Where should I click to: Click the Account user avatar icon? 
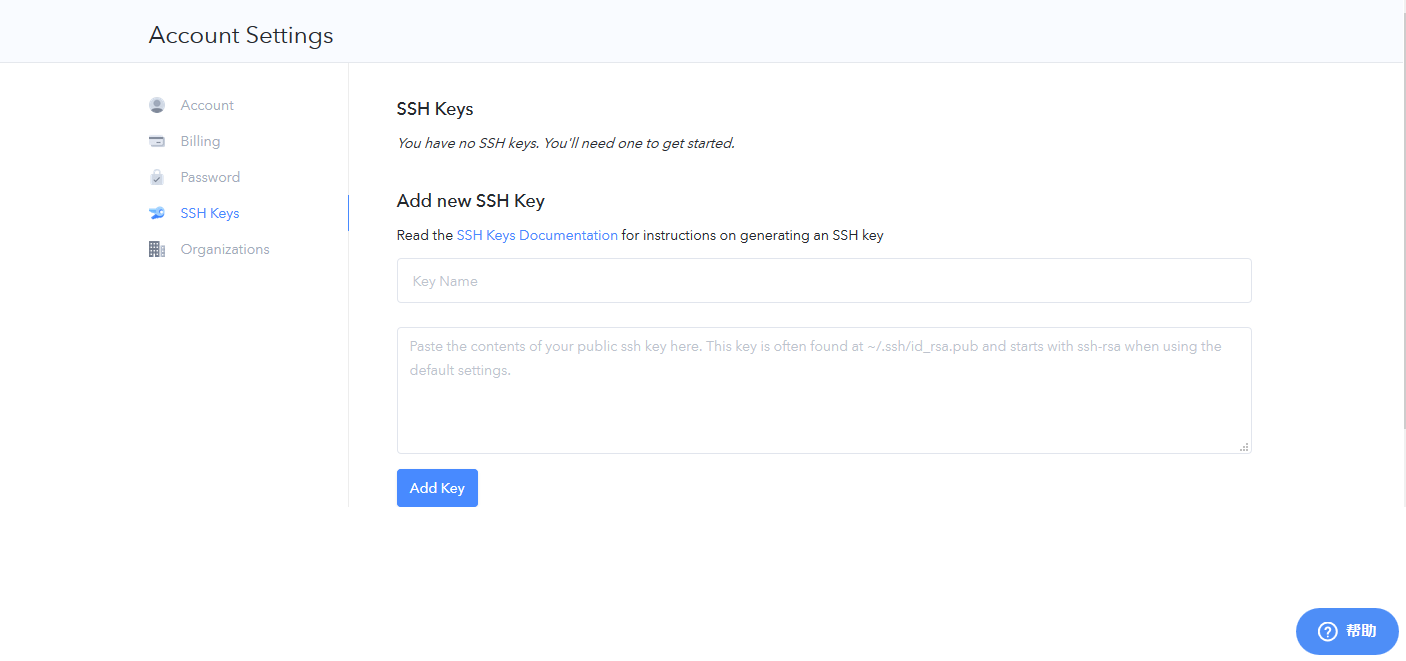[x=157, y=105]
